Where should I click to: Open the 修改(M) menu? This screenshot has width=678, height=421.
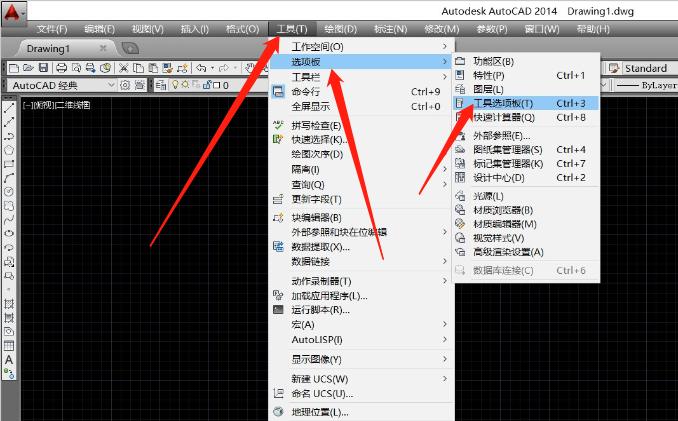click(x=441, y=29)
